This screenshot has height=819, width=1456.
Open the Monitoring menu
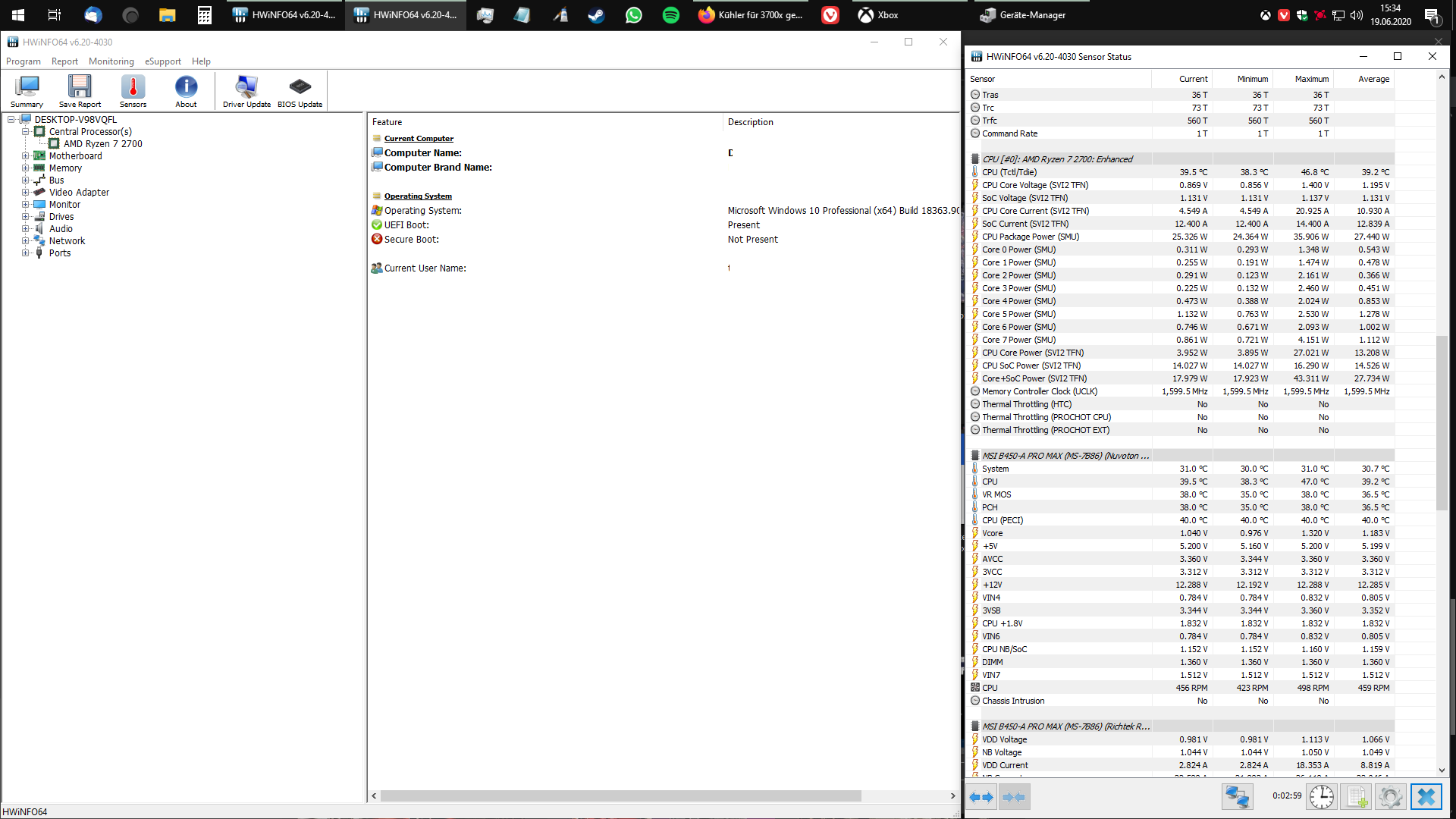click(111, 61)
